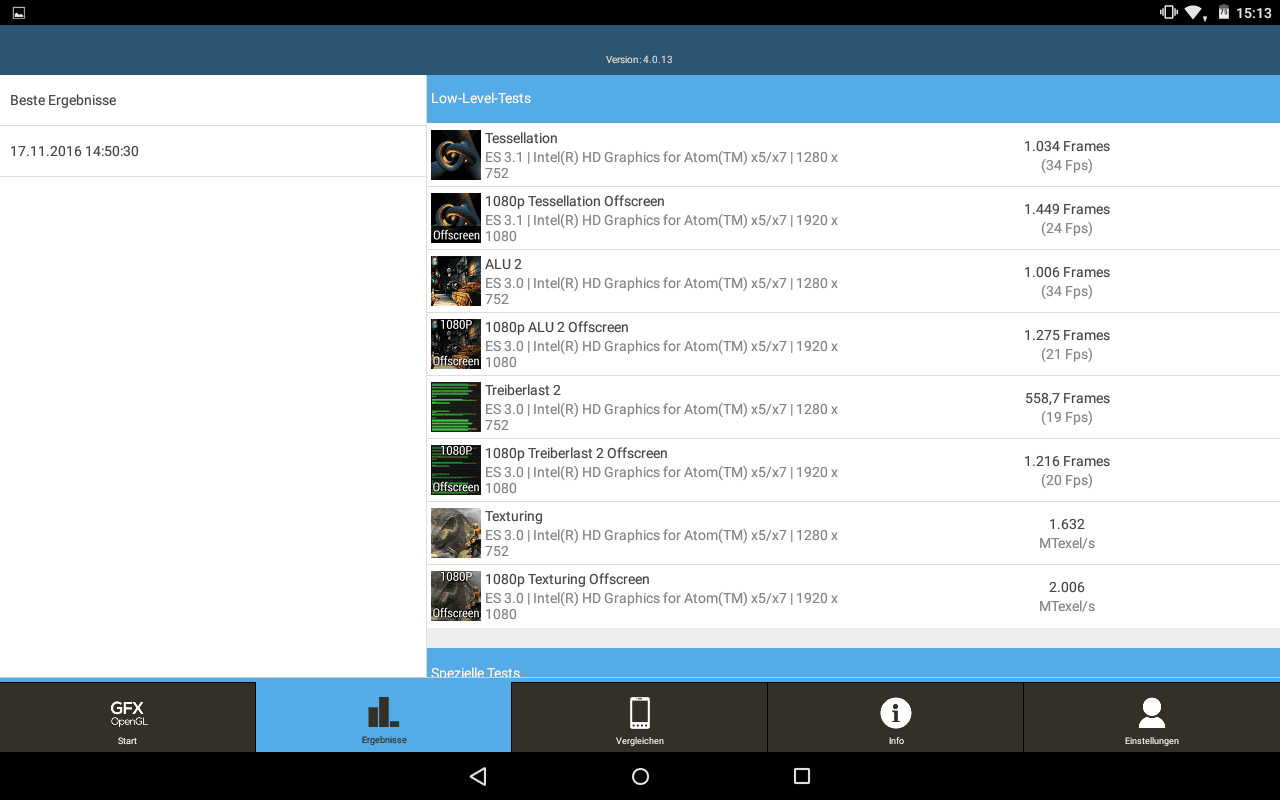Select the 1080p Treiberlast 2 Offscreen title
The image size is (1280, 800).
576,453
